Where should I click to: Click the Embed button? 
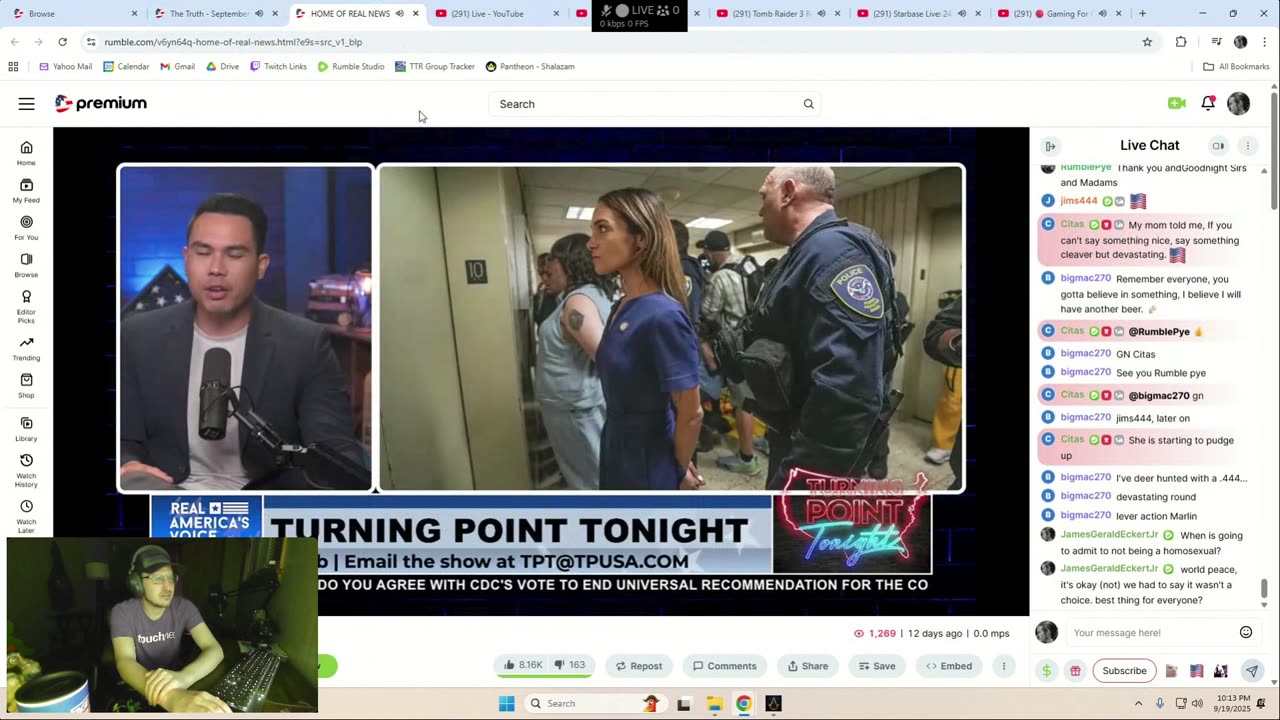(949, 666)
